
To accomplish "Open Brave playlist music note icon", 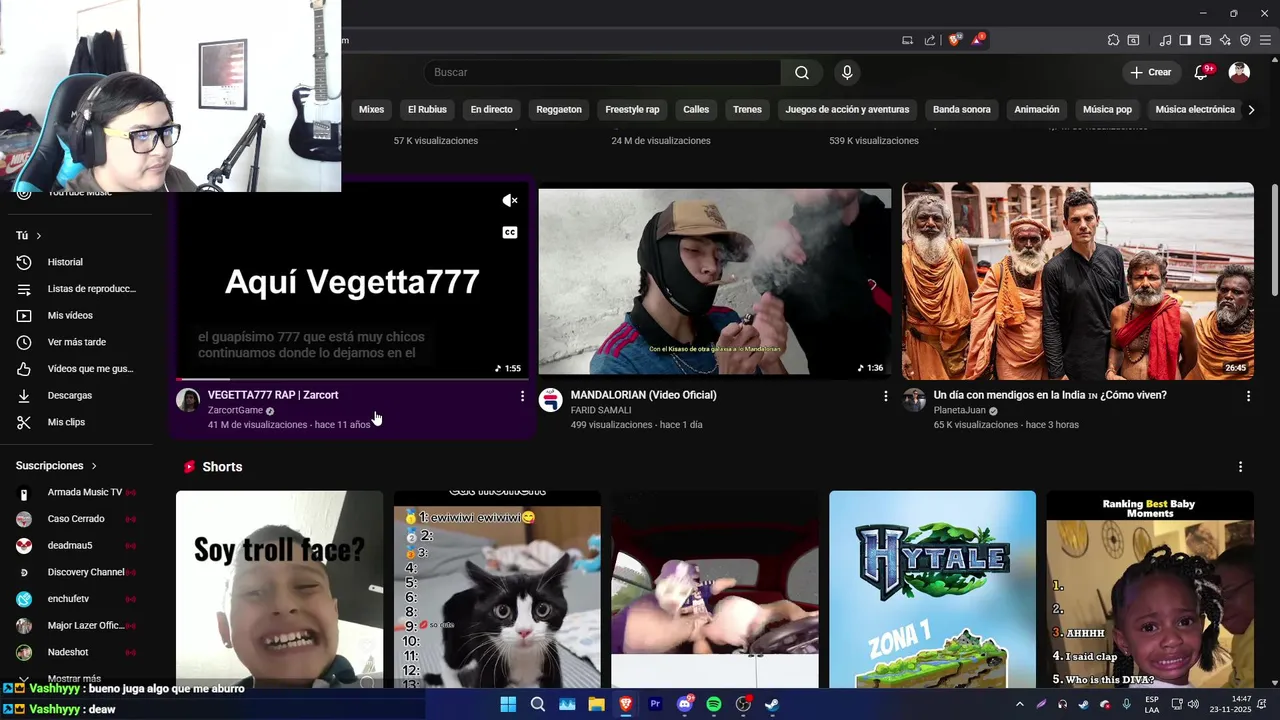I will [1165, 40].
